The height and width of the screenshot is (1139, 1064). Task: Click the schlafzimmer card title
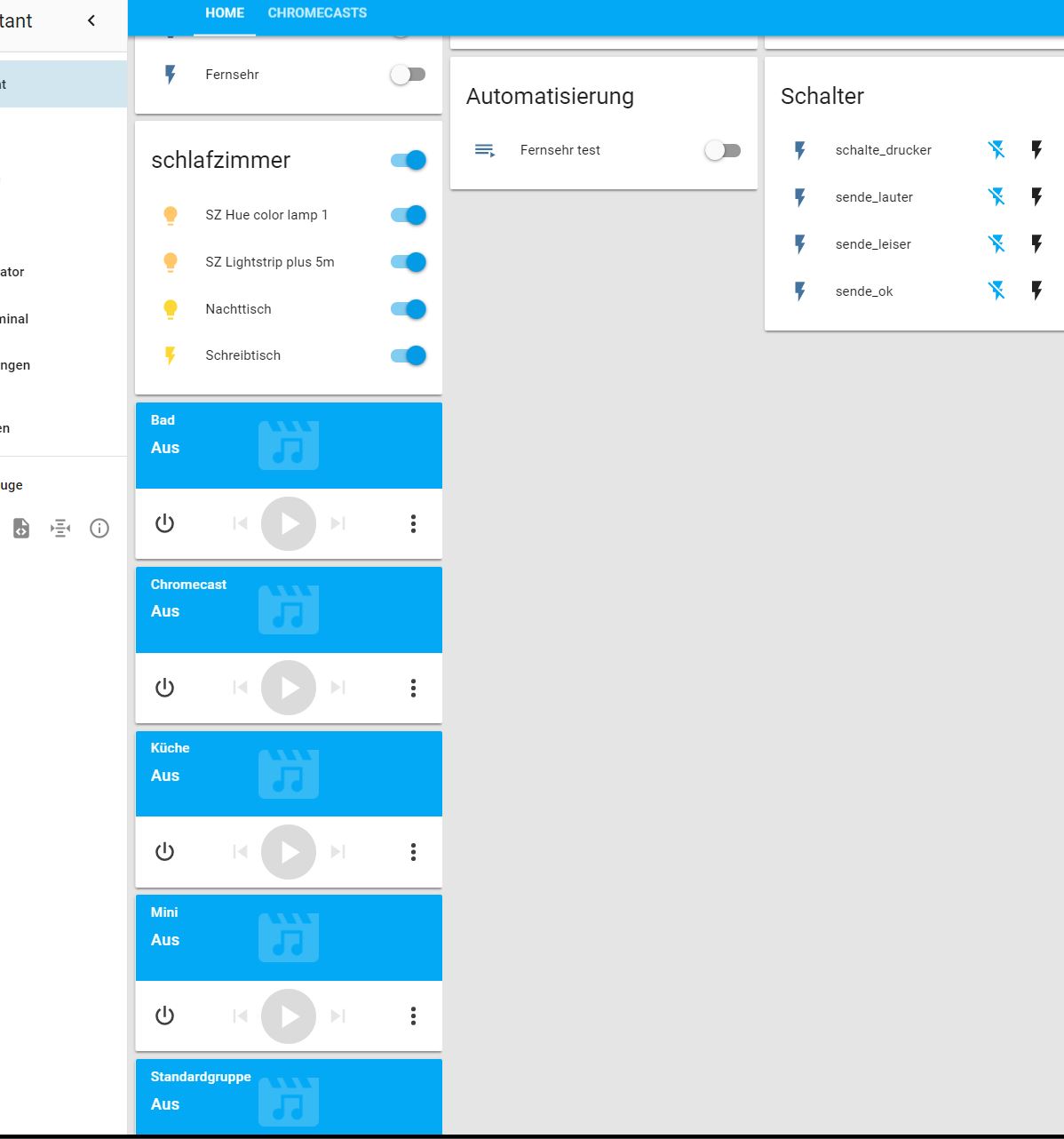221,160
